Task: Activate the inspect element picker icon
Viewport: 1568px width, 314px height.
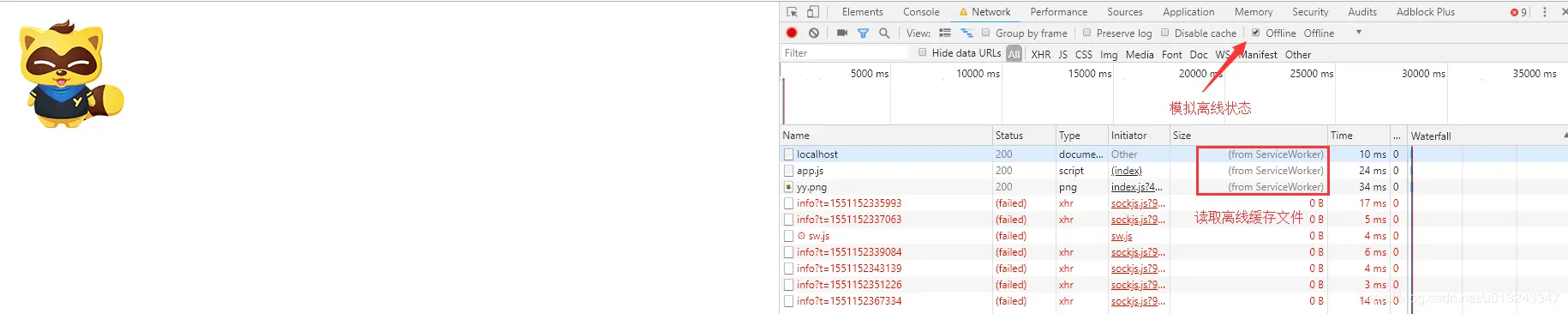Action: pyautogui.click(x=792, y=12)
